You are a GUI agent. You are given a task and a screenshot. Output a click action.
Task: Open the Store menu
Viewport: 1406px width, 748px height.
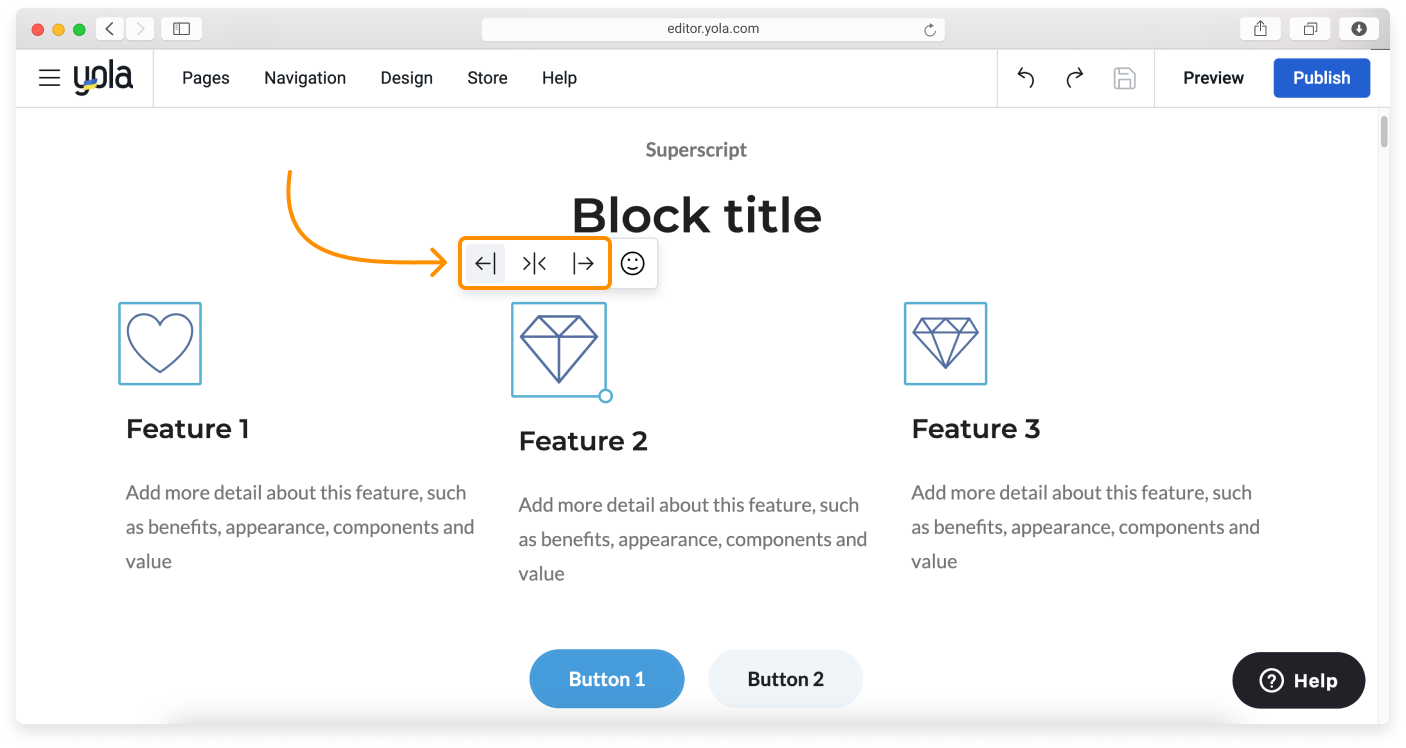pyautogui.click(x=487, y=78)
